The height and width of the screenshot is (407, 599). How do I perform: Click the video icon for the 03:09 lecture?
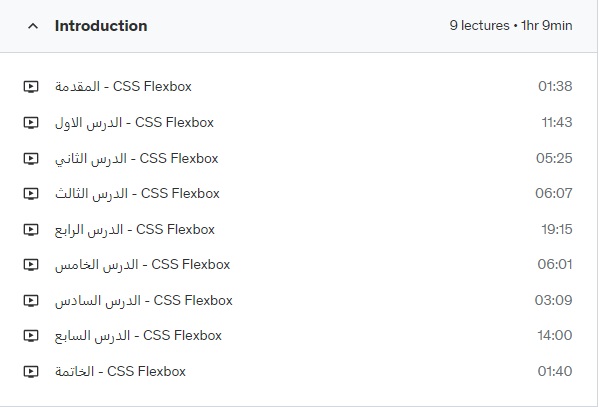click(31, 301)
